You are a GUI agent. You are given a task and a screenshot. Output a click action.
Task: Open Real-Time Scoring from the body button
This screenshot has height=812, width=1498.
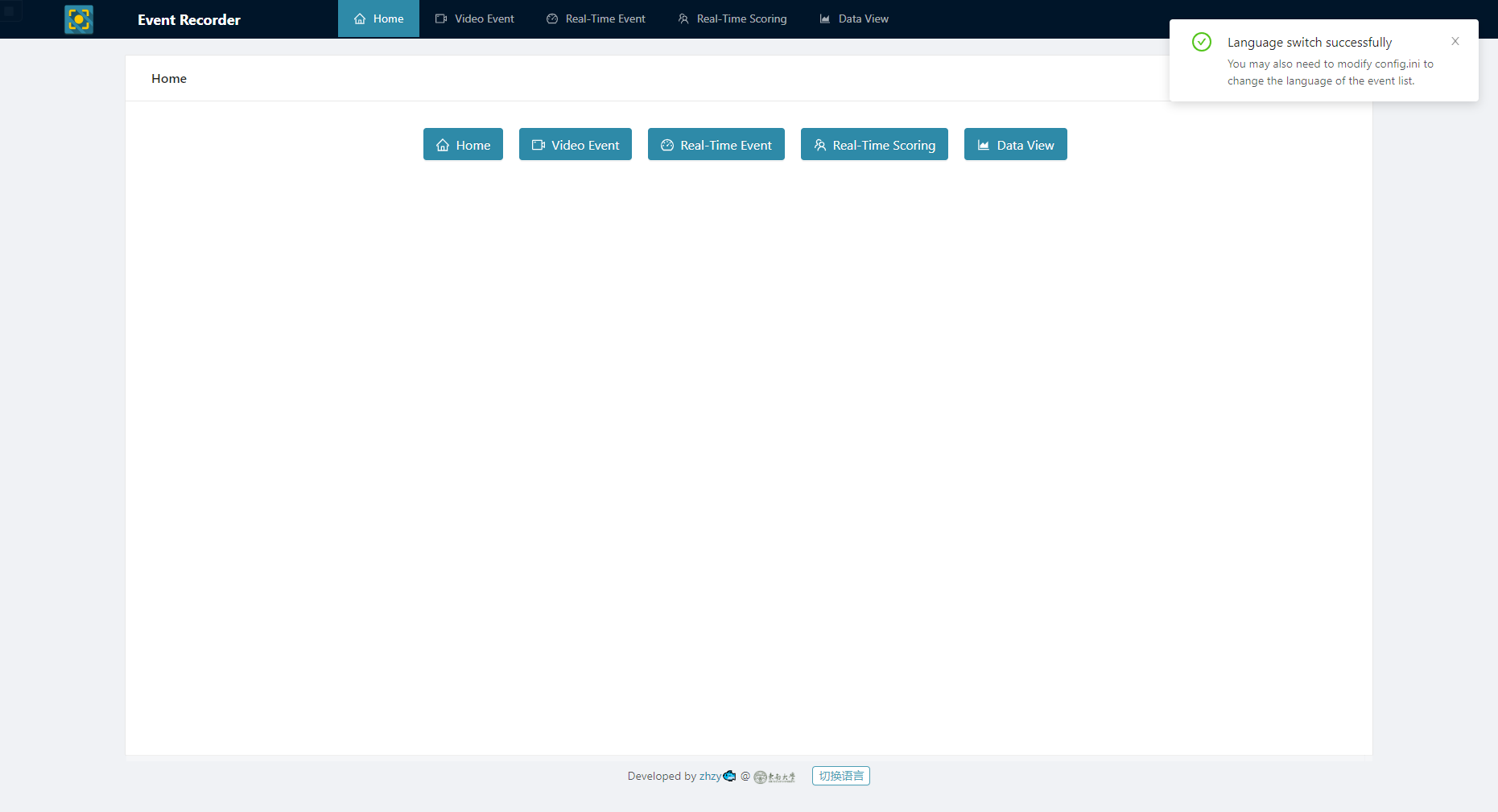click(x=874, y=144)
